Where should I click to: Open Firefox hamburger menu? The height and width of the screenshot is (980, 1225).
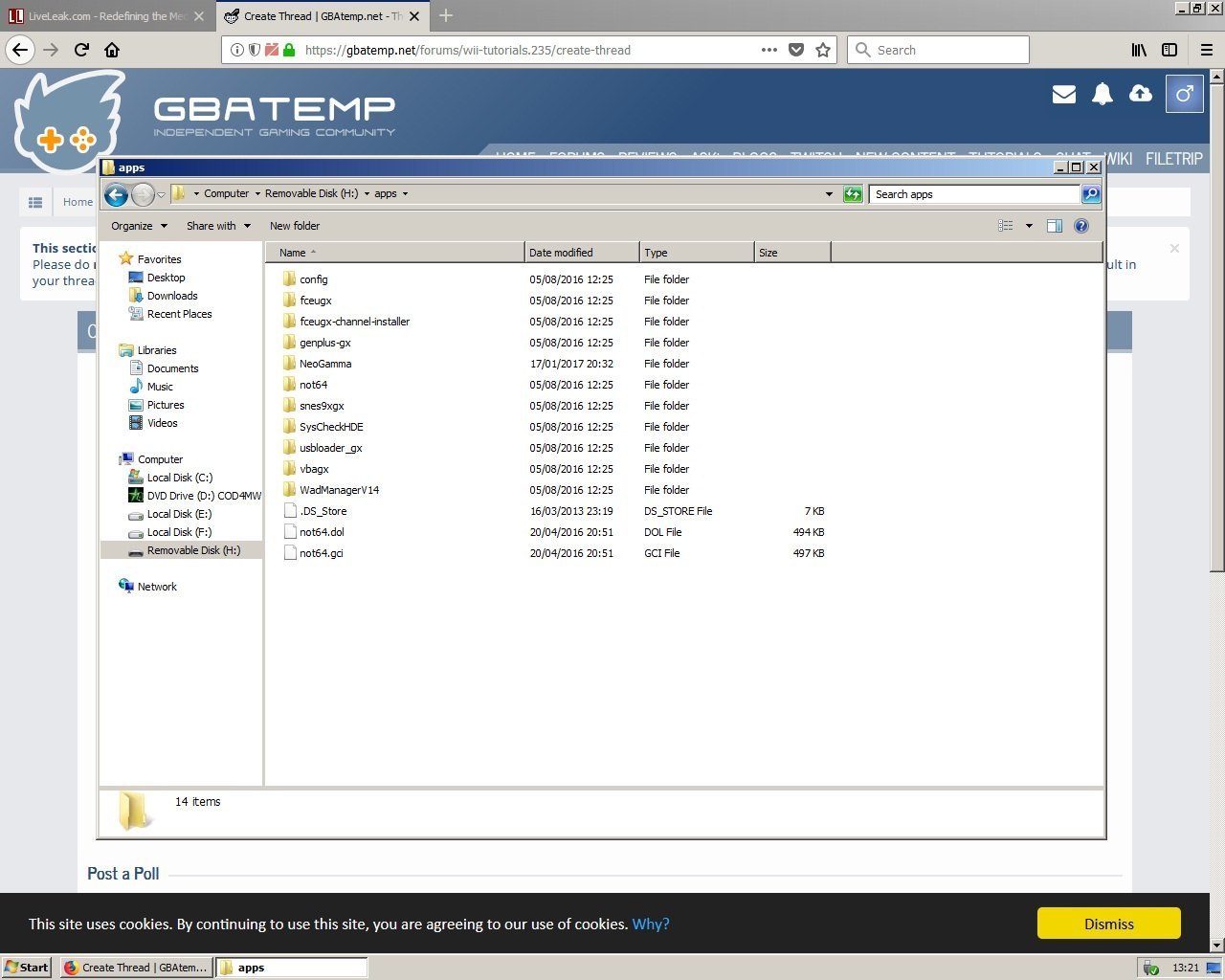1207,50
